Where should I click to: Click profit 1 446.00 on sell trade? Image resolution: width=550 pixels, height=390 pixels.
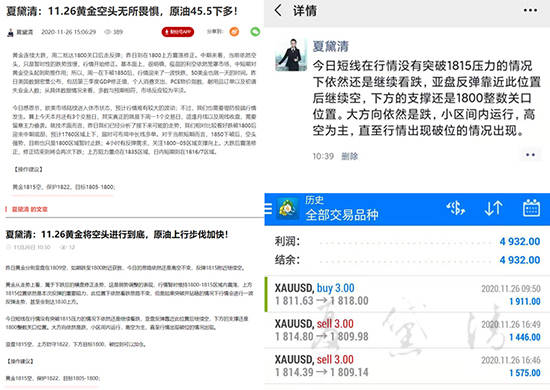[x=525, y=337]
